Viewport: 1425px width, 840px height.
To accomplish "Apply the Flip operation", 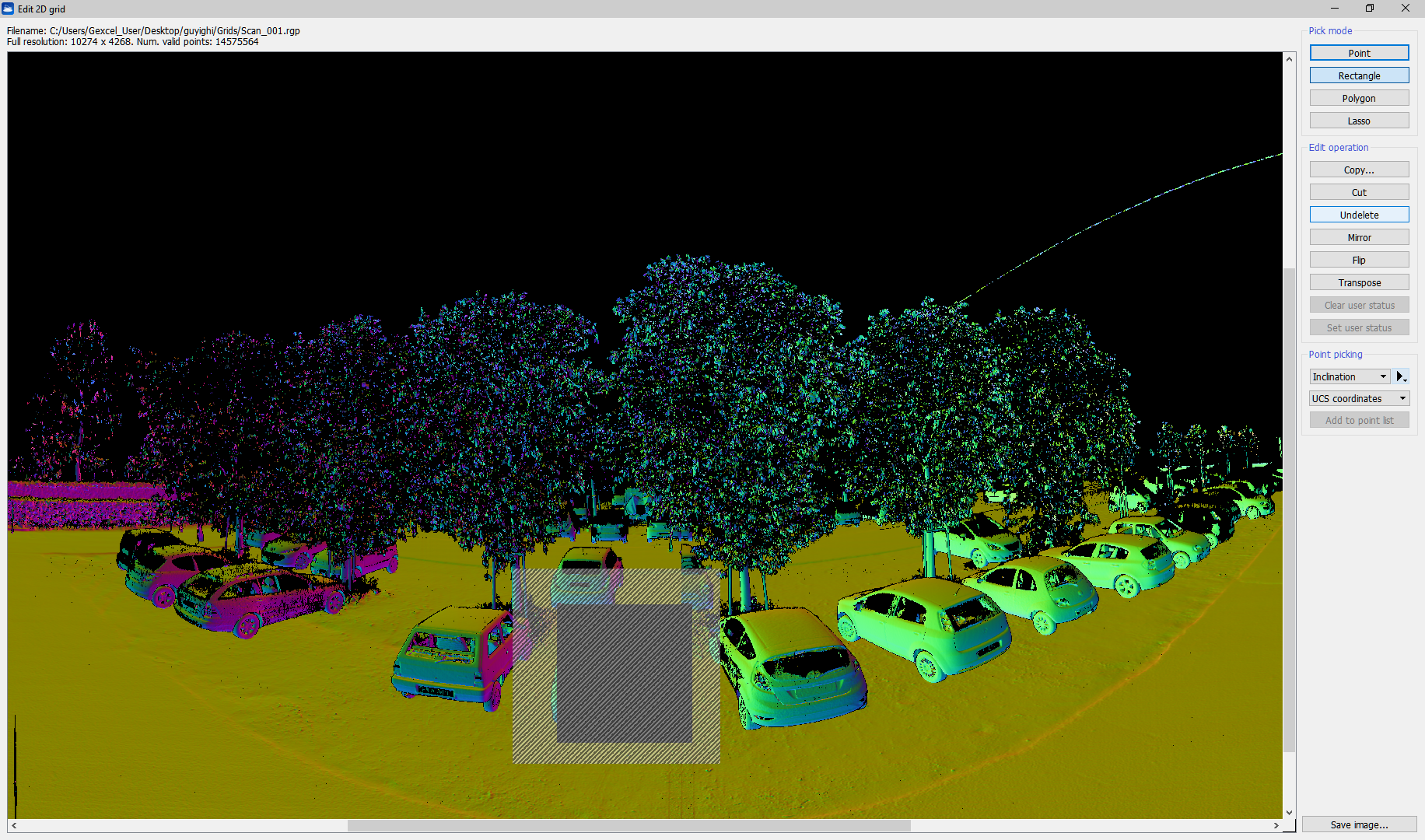I will (1359, 260).
